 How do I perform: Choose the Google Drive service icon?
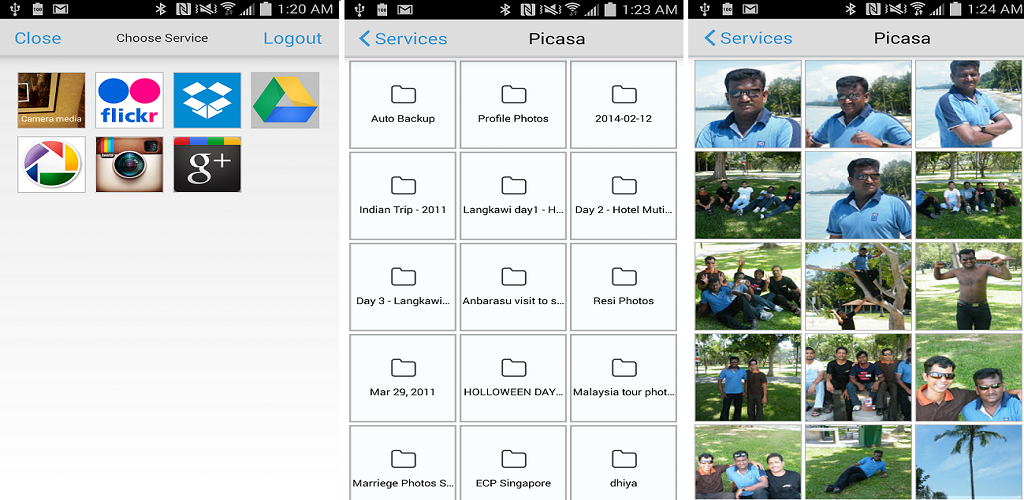coord(285,100)
